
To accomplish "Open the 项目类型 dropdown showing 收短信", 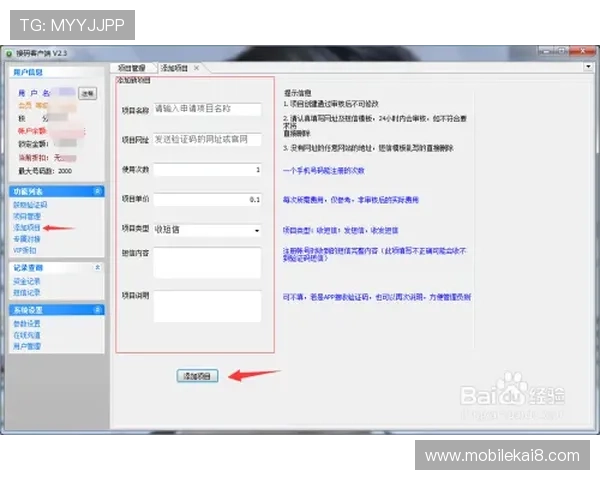I will point(207,230).
